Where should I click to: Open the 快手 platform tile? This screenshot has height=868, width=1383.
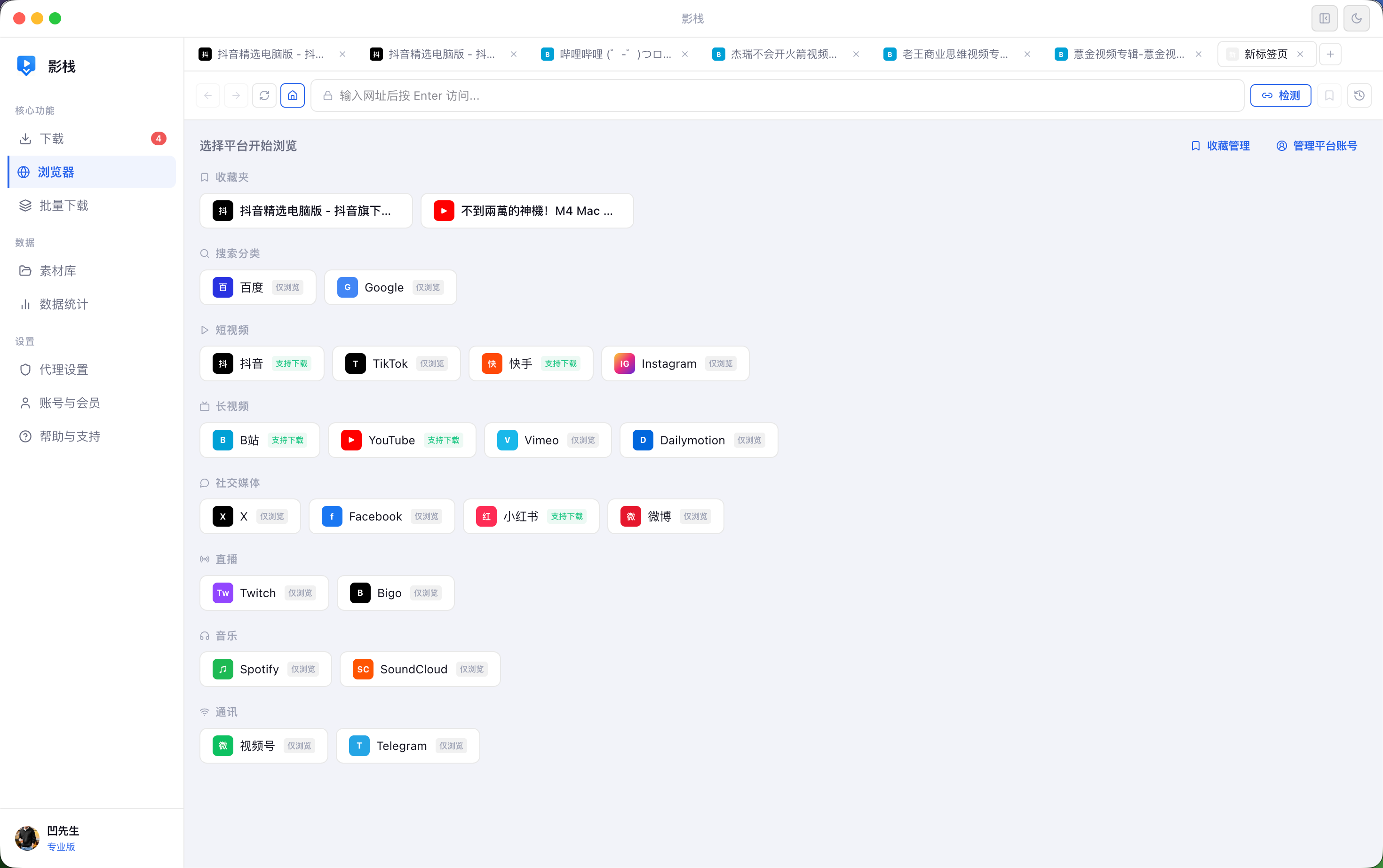(531, 363)
